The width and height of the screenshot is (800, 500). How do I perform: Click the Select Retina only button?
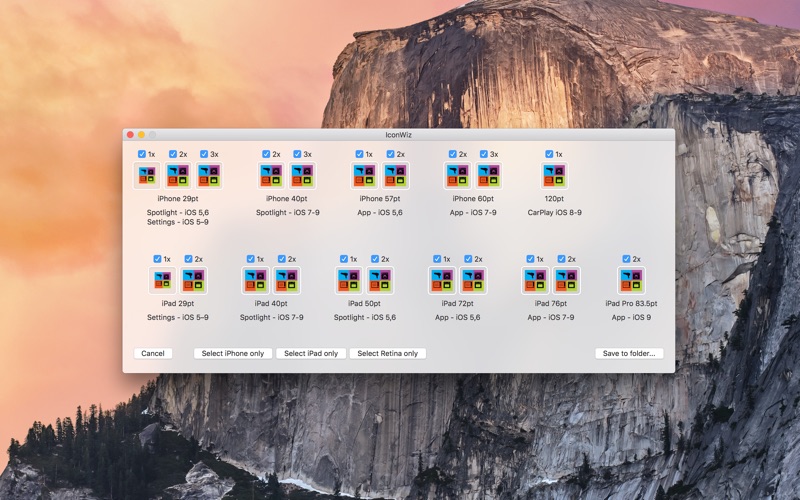tap(388, 353)
